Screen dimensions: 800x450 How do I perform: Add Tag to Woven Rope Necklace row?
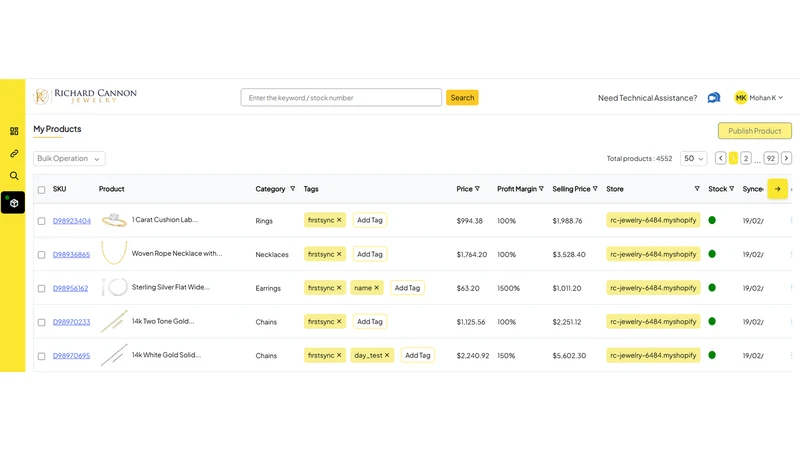(370, 254)
